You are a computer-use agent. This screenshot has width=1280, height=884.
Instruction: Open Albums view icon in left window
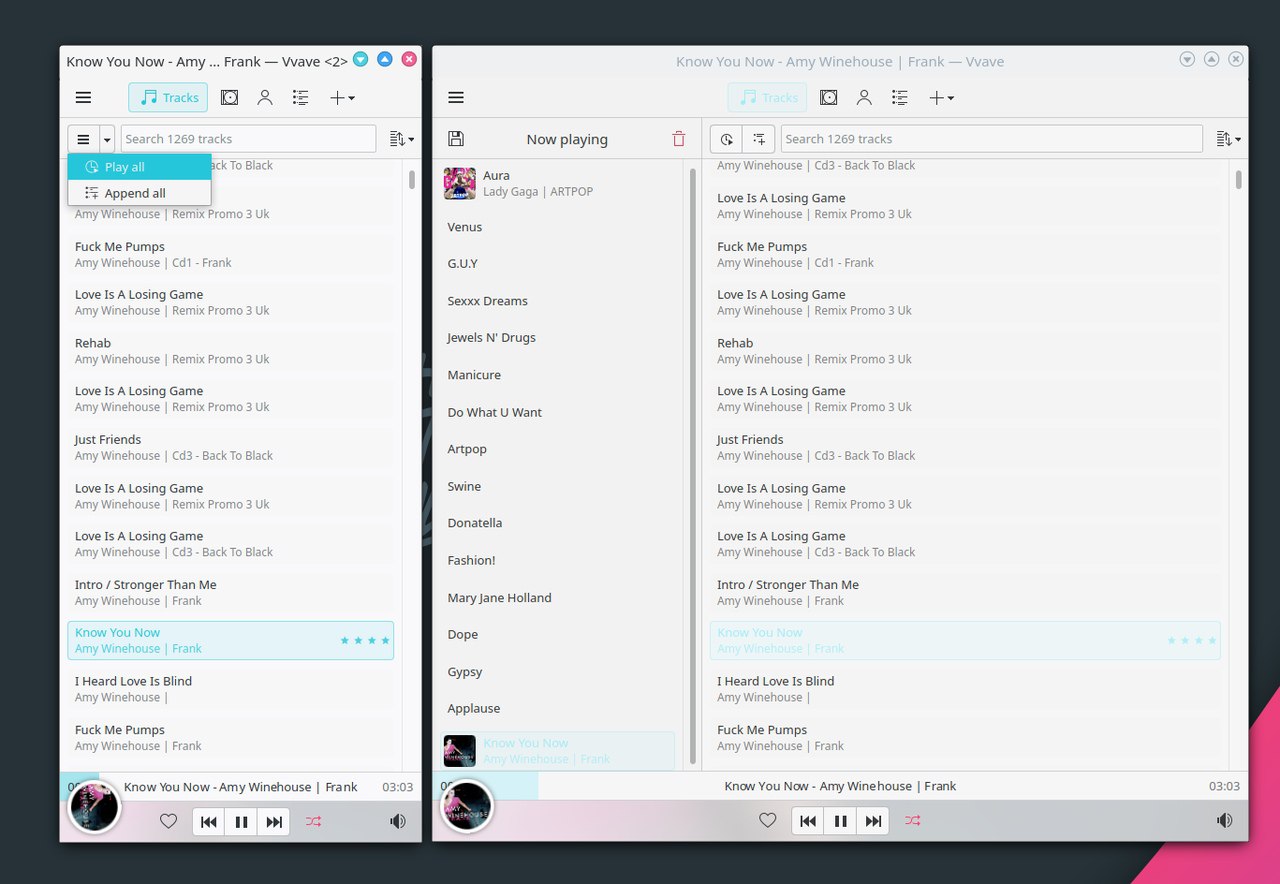[x=230, y=98]
